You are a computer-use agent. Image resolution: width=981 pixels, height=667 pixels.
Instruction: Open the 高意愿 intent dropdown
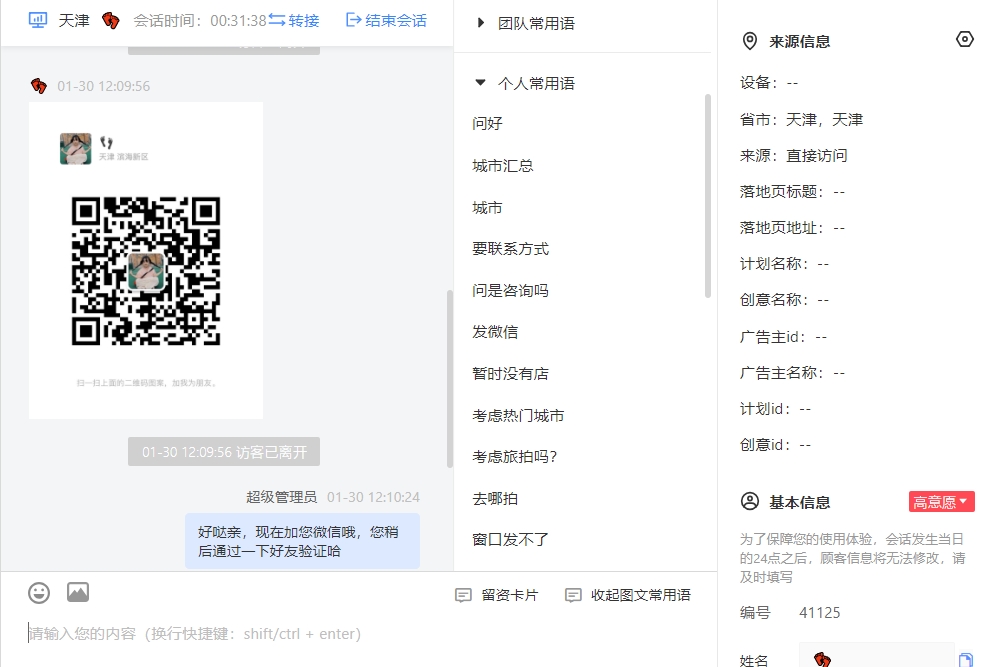click(941, 502)
